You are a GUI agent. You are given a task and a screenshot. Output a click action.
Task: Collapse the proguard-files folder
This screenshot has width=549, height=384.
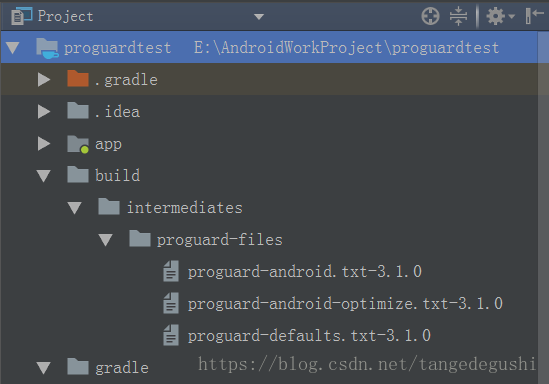[x=105, y=240]
